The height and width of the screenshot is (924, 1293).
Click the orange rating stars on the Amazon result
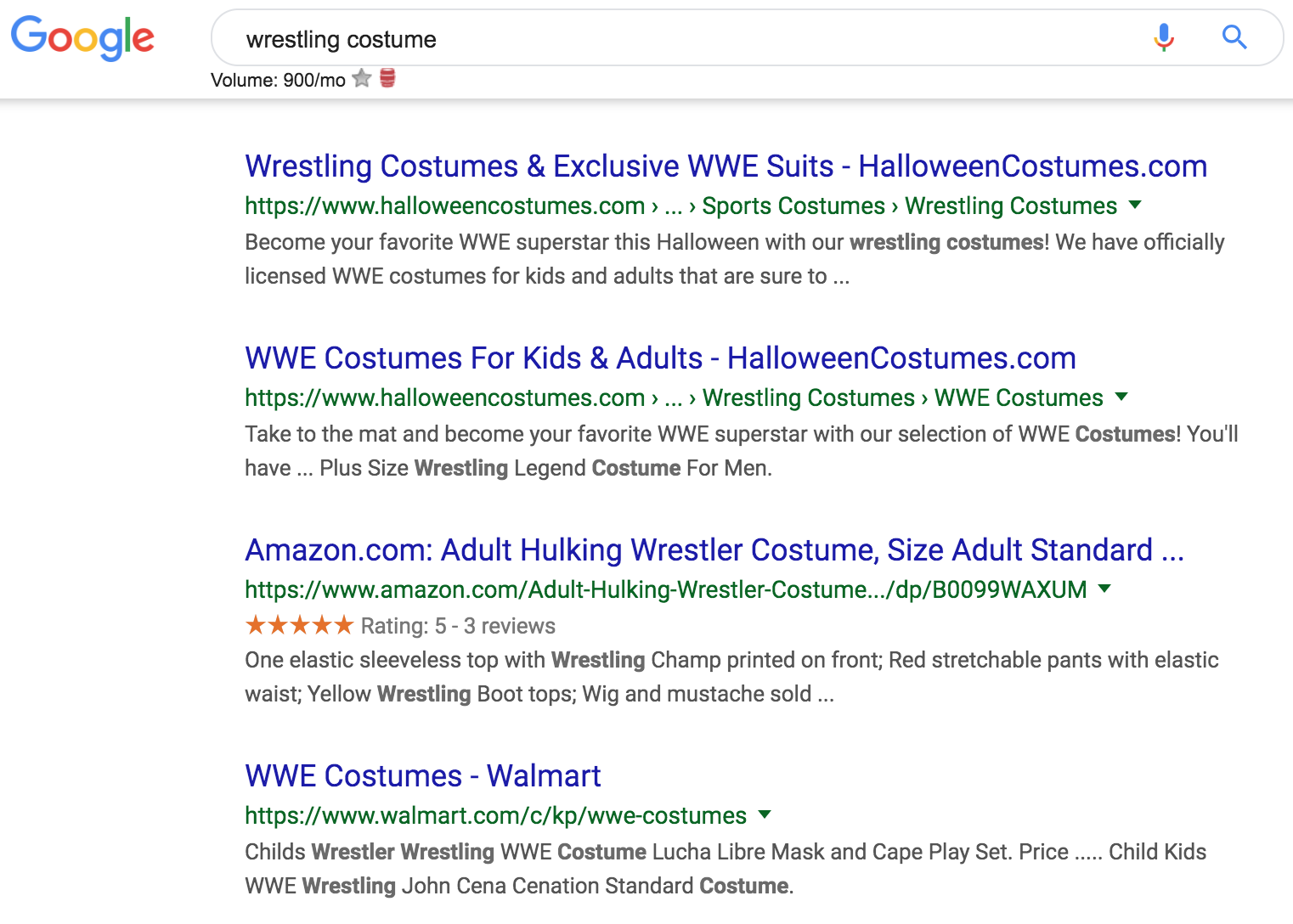[299, 626]
